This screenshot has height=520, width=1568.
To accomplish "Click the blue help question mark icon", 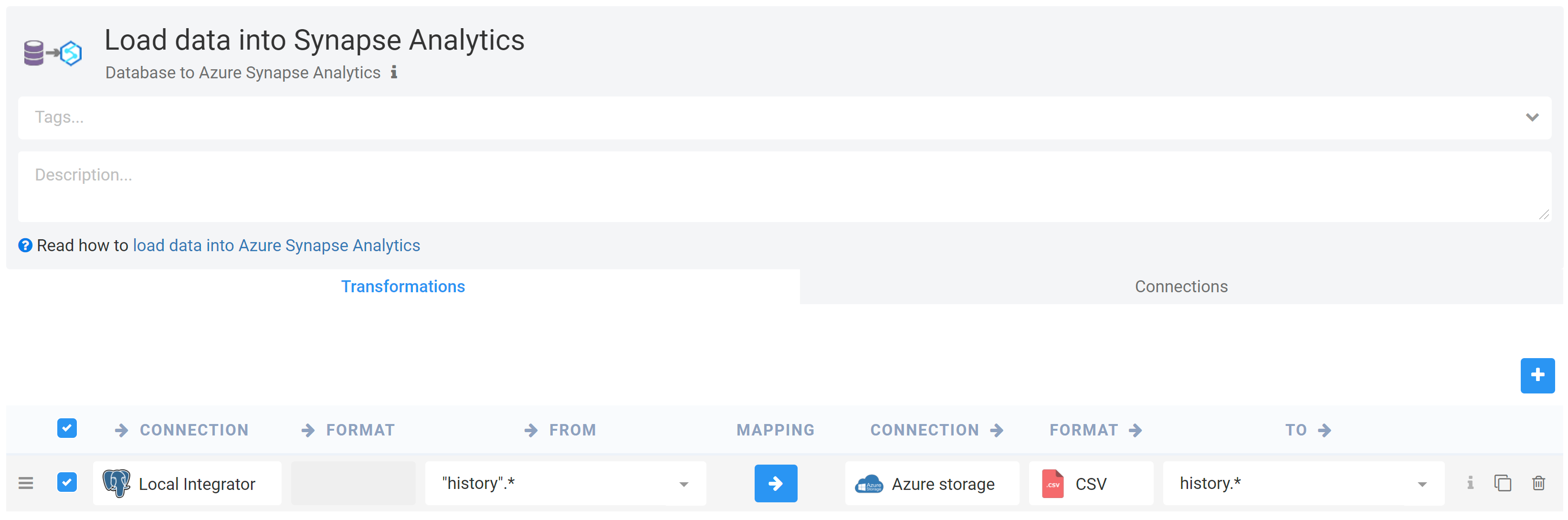I will click(25, 245).
